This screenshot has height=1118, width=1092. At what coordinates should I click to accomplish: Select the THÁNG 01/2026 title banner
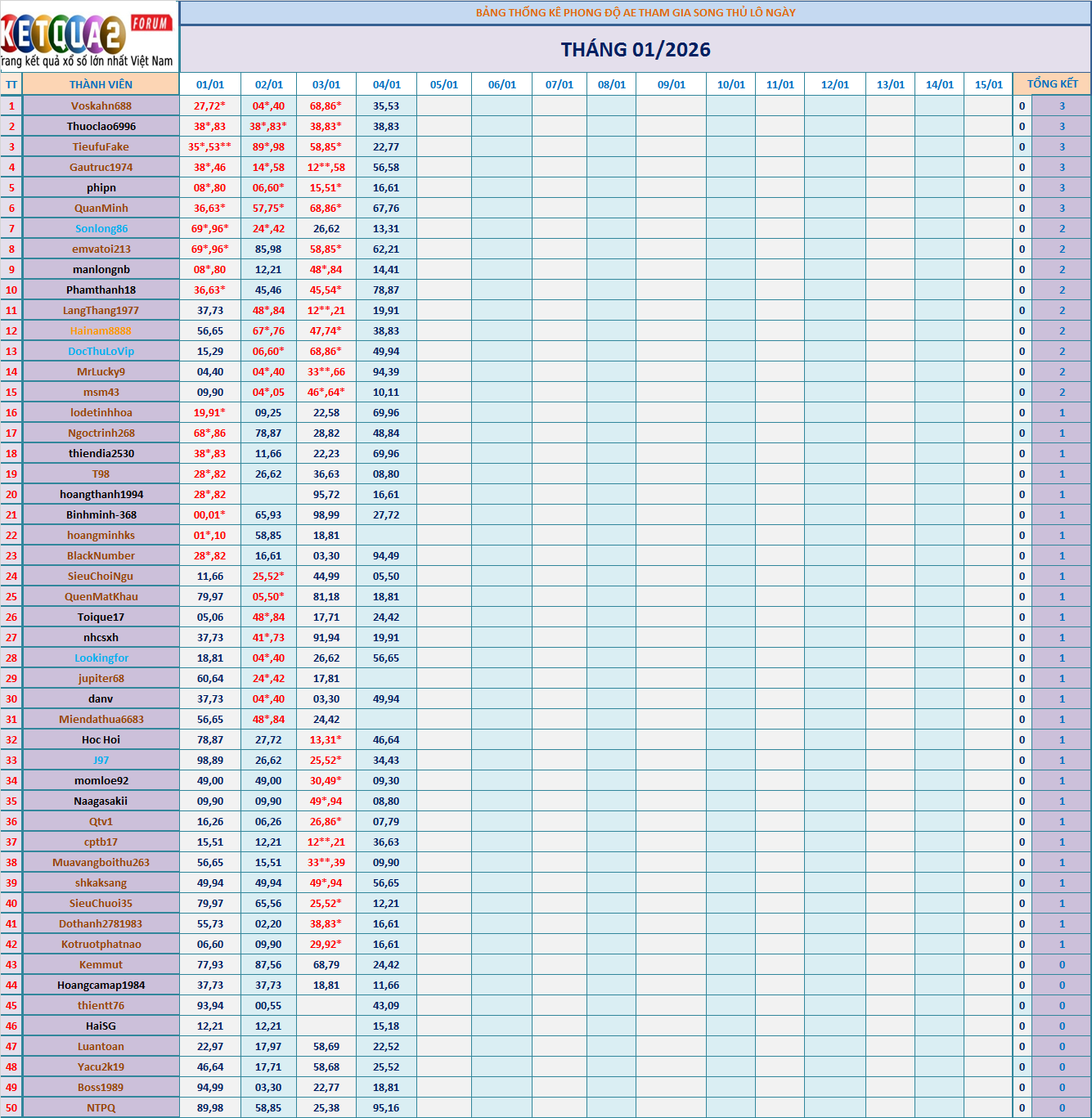point(635,50)
